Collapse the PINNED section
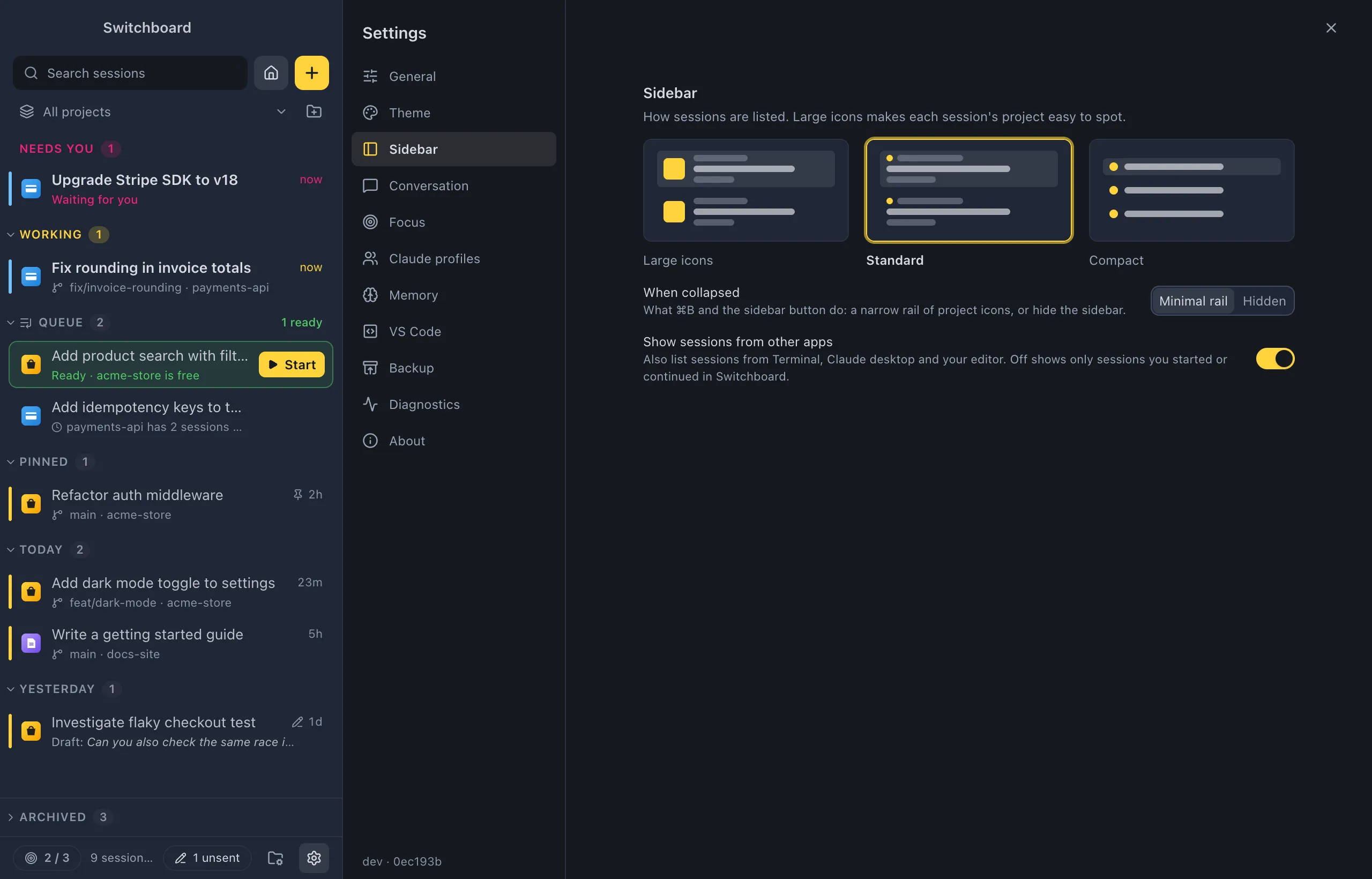The image size is (1372, 879). (10, 462)
